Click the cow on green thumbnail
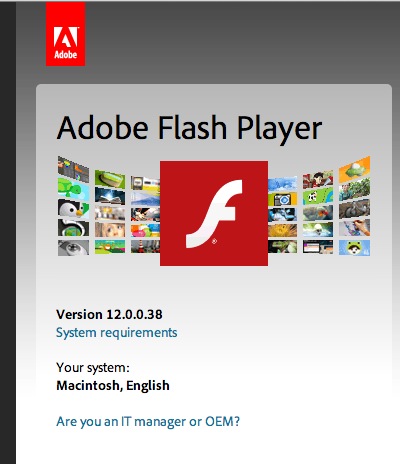This screenshot has height=464, width=400. [318, 196]
